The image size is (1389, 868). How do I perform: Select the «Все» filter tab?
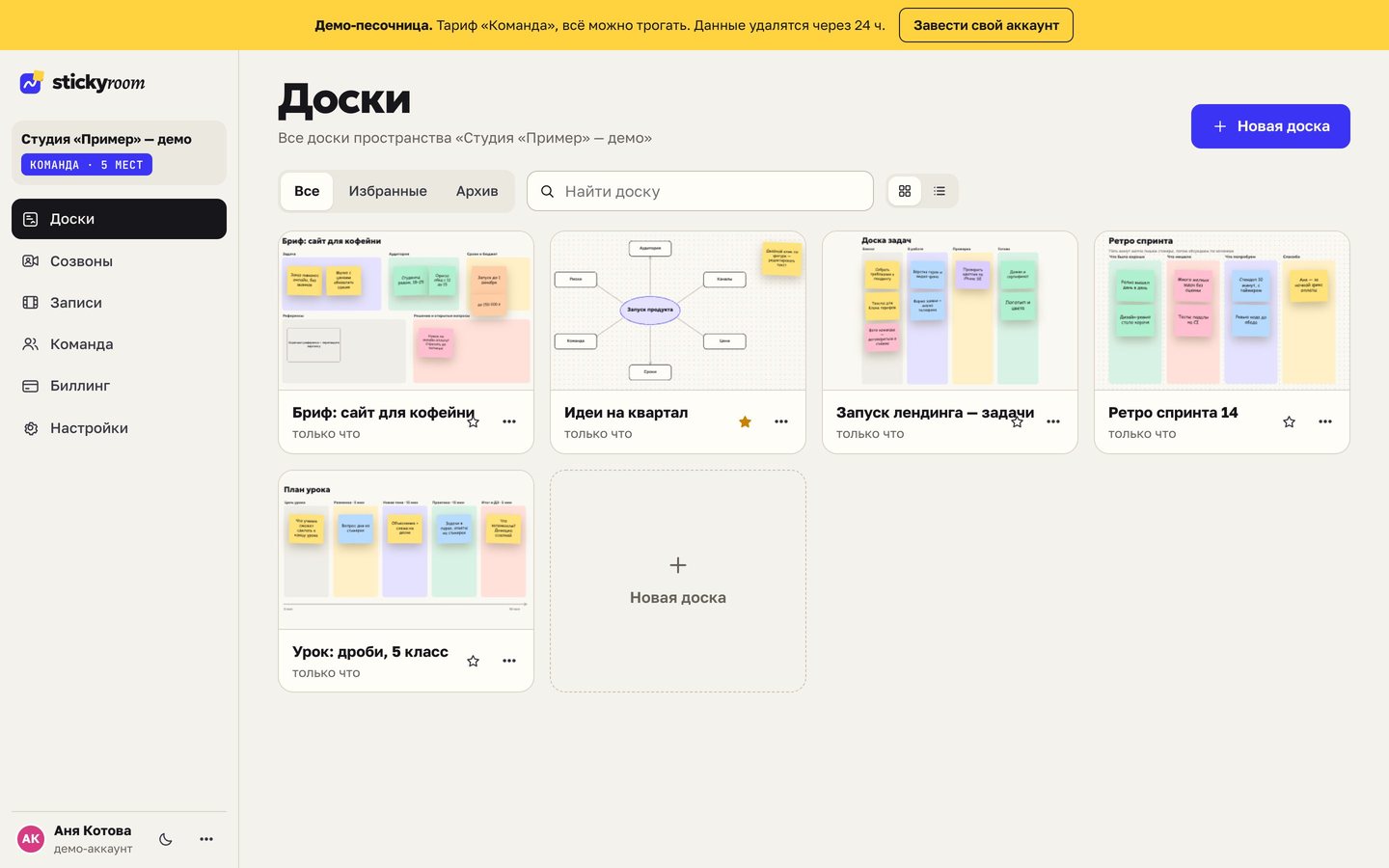click(307, 191)
